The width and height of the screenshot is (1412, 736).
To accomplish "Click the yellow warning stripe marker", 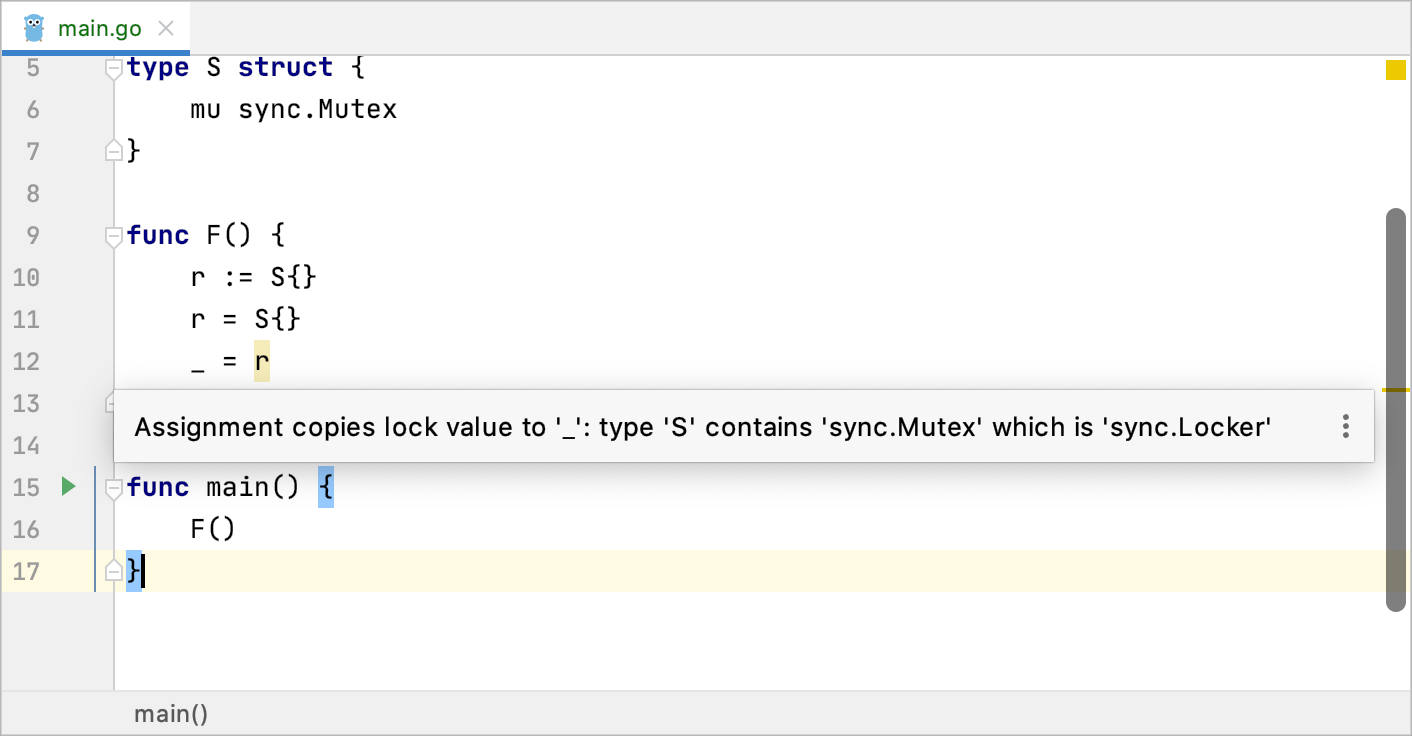I will [1395, 389].
